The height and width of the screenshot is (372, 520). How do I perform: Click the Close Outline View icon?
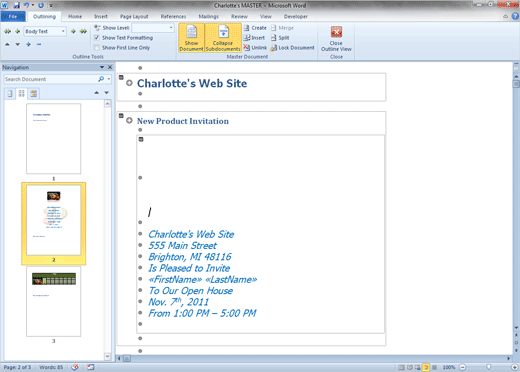tap(336, 32)
